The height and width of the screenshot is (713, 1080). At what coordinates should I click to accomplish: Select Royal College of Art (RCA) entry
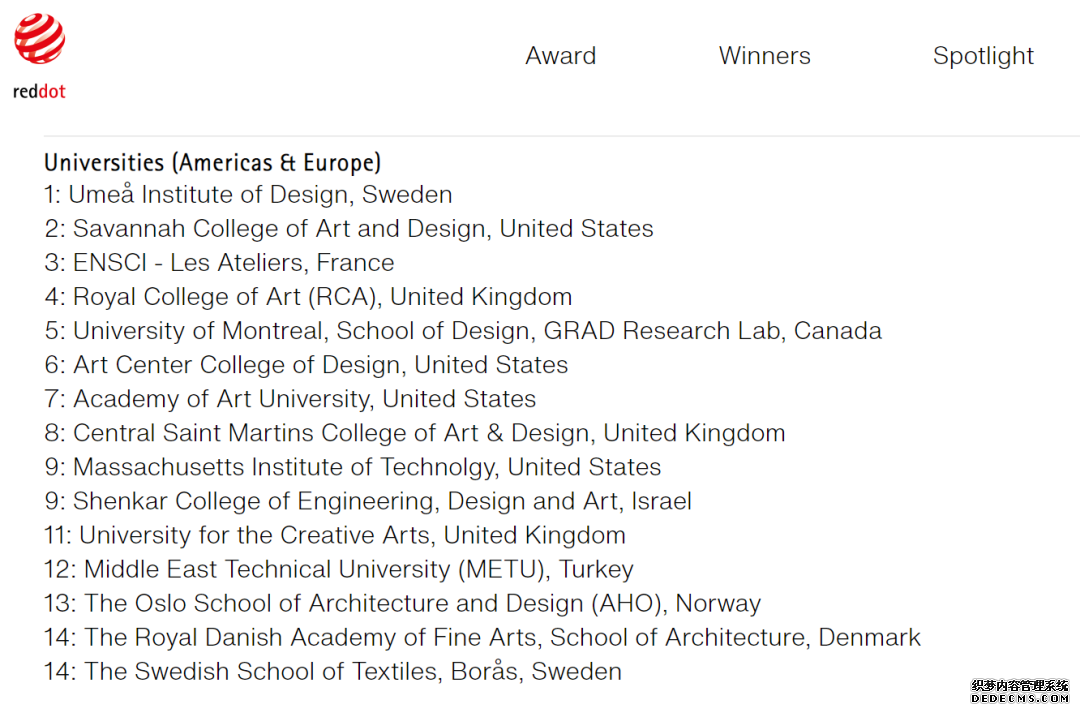308,297
